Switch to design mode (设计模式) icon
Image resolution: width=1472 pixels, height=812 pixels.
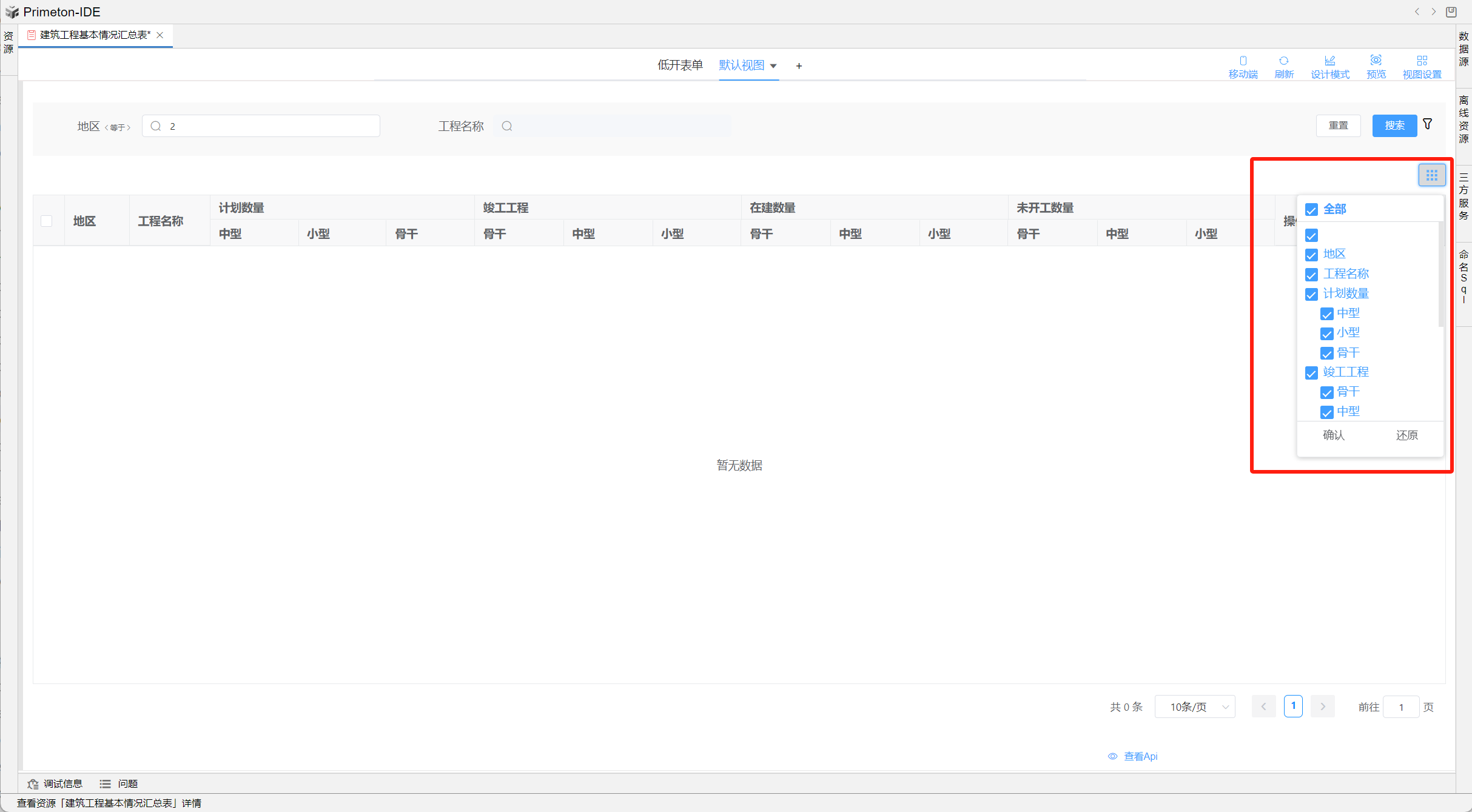[1329, 61]
